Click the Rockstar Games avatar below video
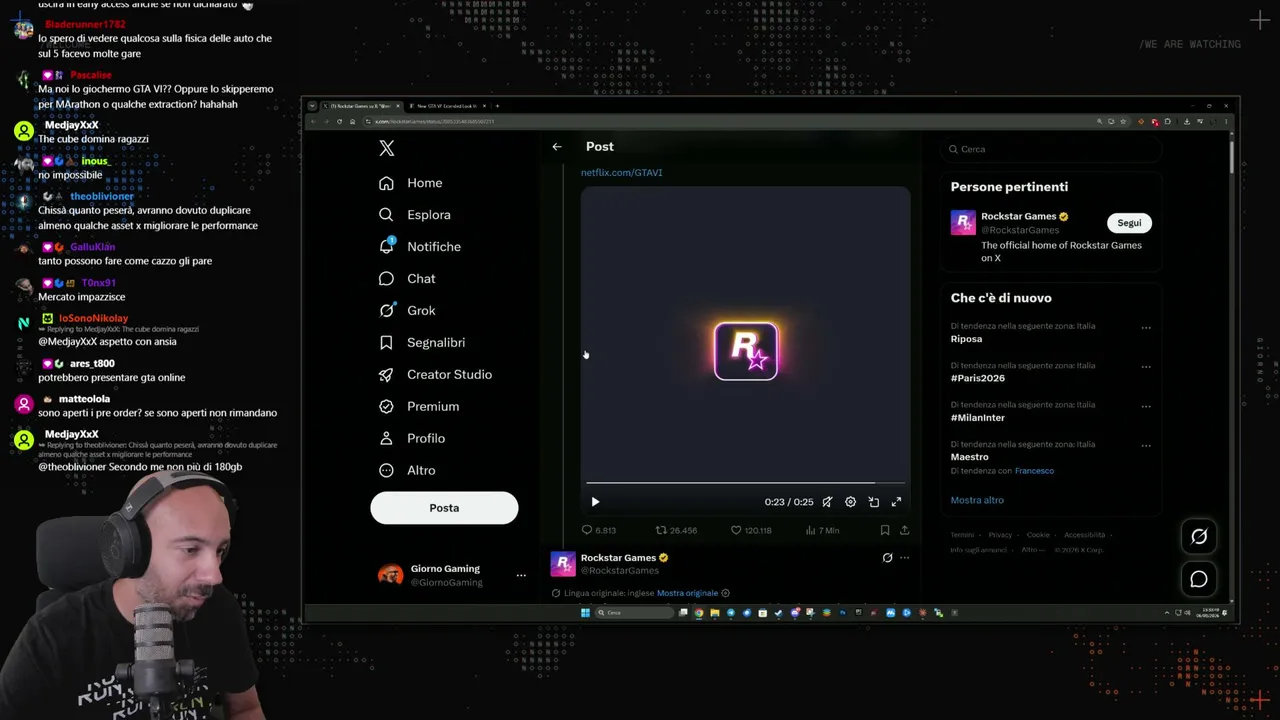Viewport: 1280px width, 720px height. [x=563, y=565]
